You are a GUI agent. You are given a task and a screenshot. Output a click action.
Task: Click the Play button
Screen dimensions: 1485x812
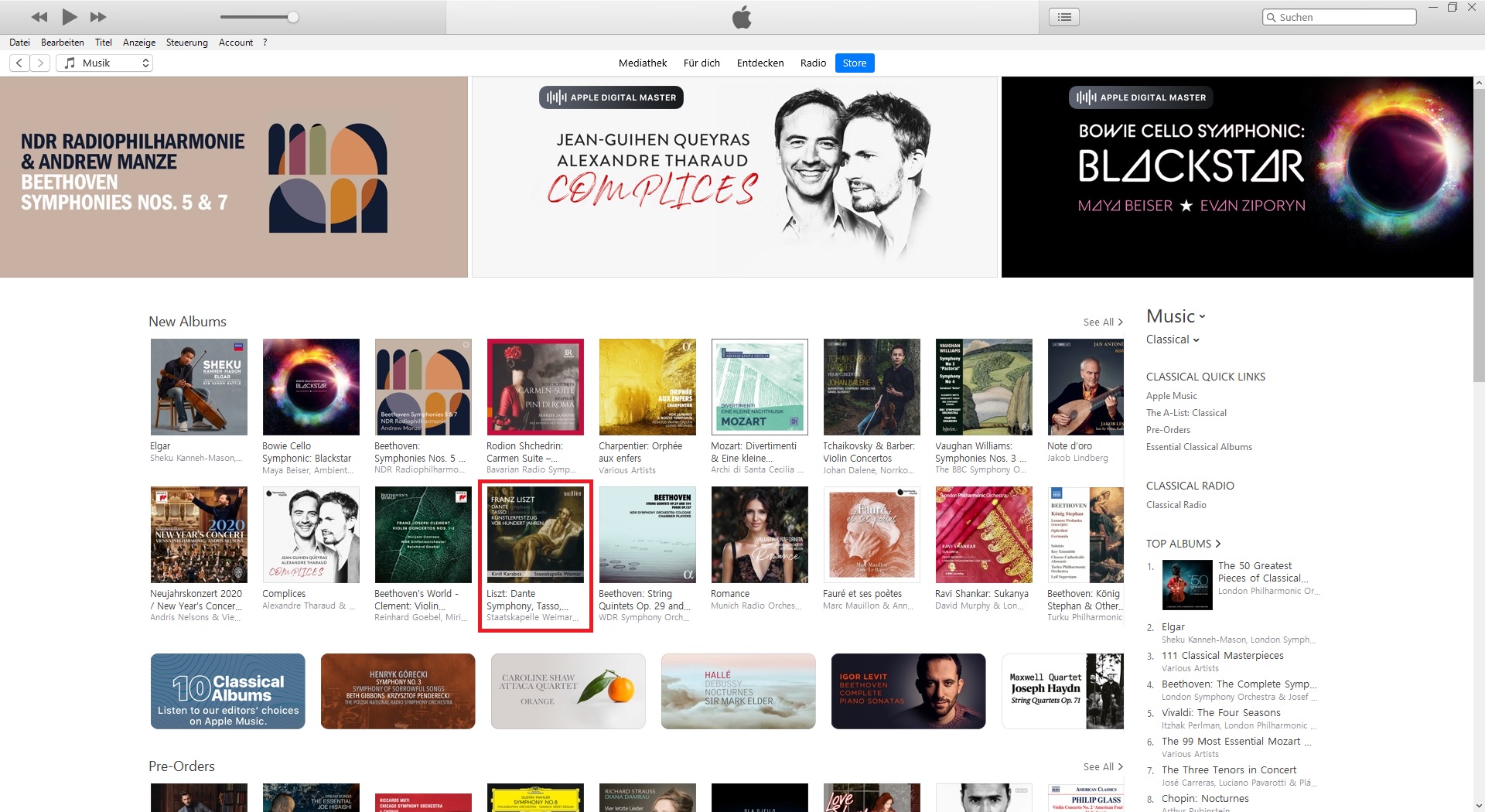(69, 16)
